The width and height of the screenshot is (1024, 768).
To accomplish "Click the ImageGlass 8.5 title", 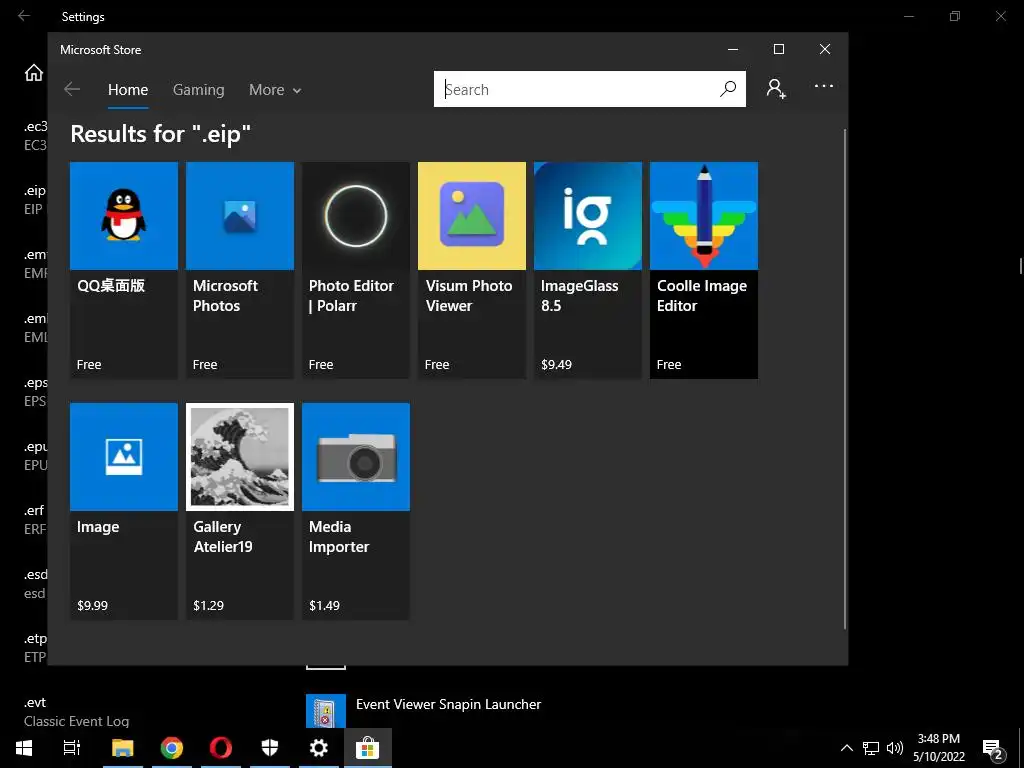I will (579, 296).
